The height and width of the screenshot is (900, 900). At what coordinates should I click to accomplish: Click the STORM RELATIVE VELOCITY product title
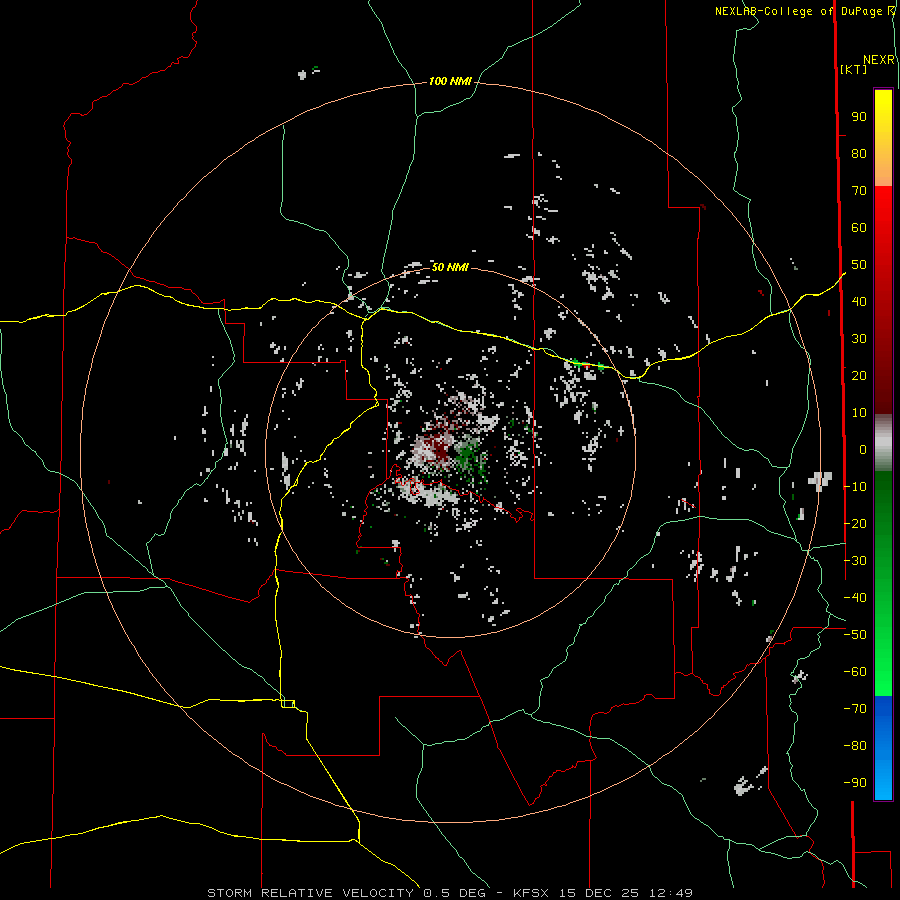tap(313, 893)
